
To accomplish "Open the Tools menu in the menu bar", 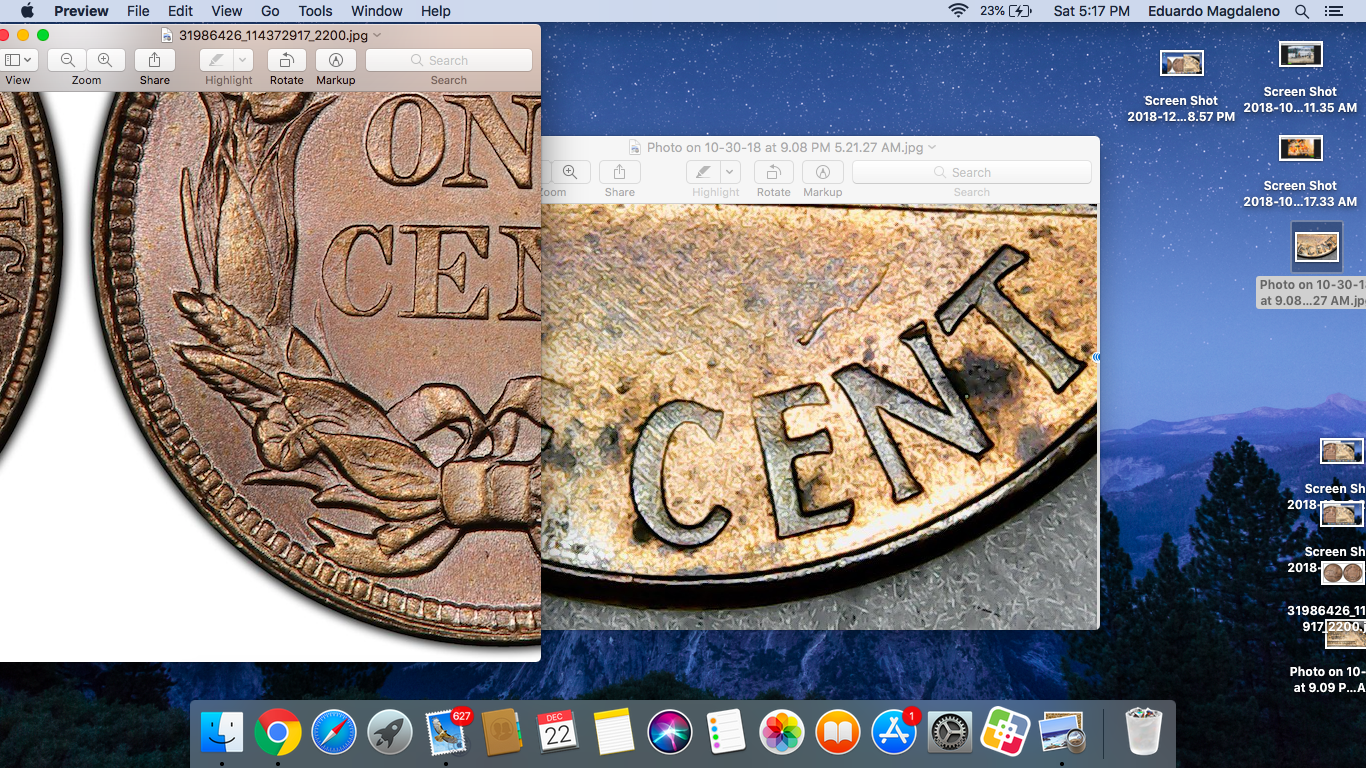I will point(315,11).
